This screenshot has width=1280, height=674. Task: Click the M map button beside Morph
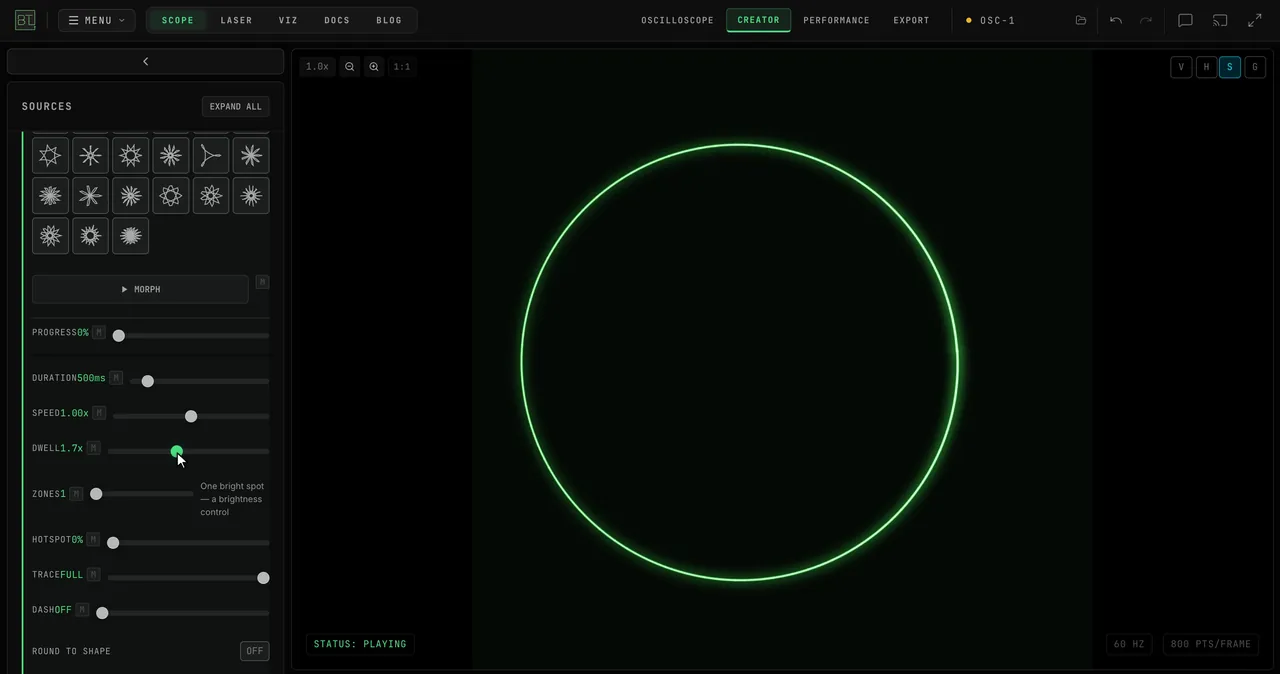pos(262,282)
